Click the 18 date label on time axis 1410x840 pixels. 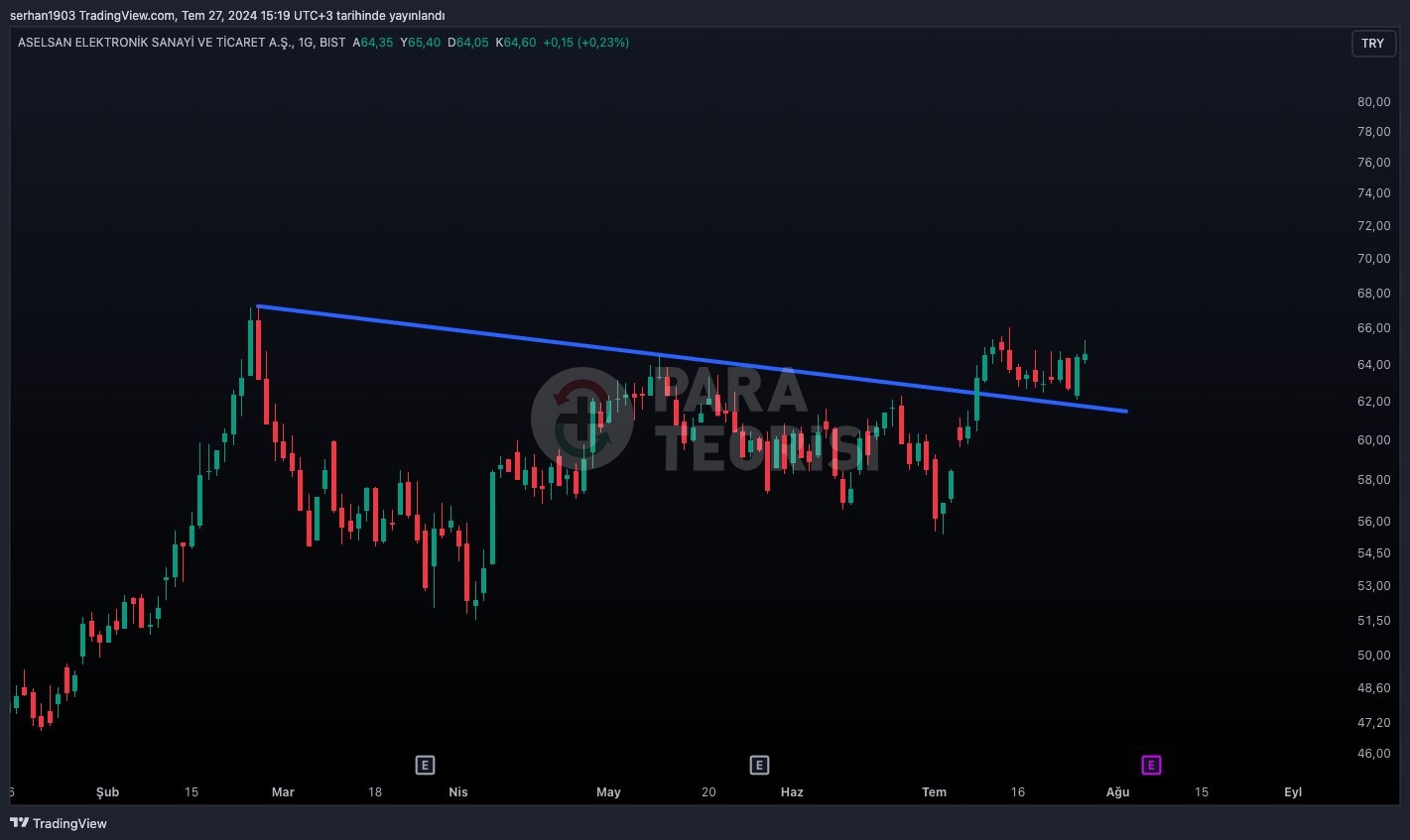click(375, 792)
